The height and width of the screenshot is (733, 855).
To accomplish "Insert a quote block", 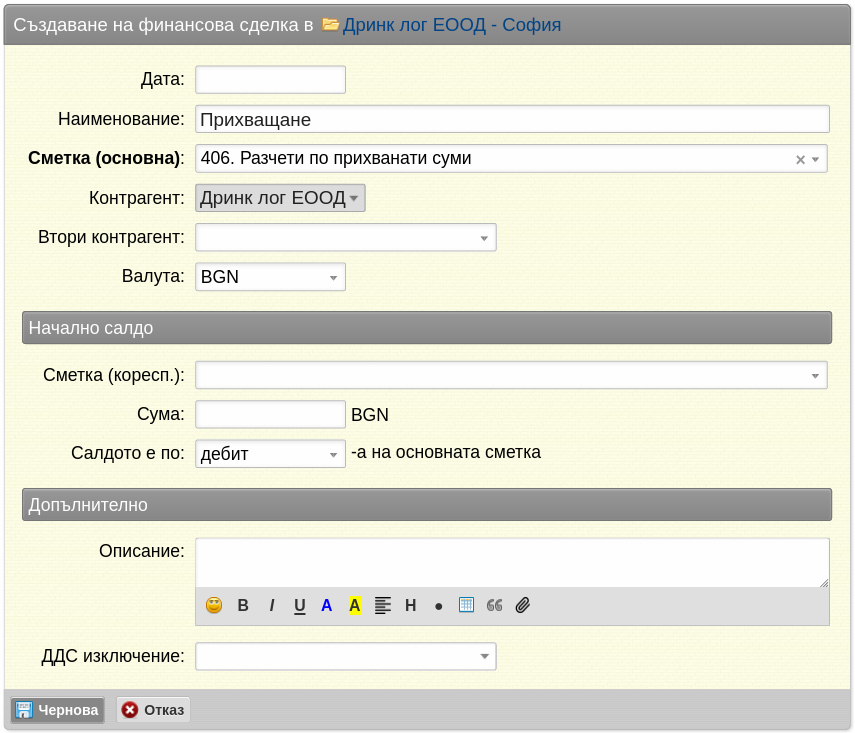I will (x=494, y=605).
